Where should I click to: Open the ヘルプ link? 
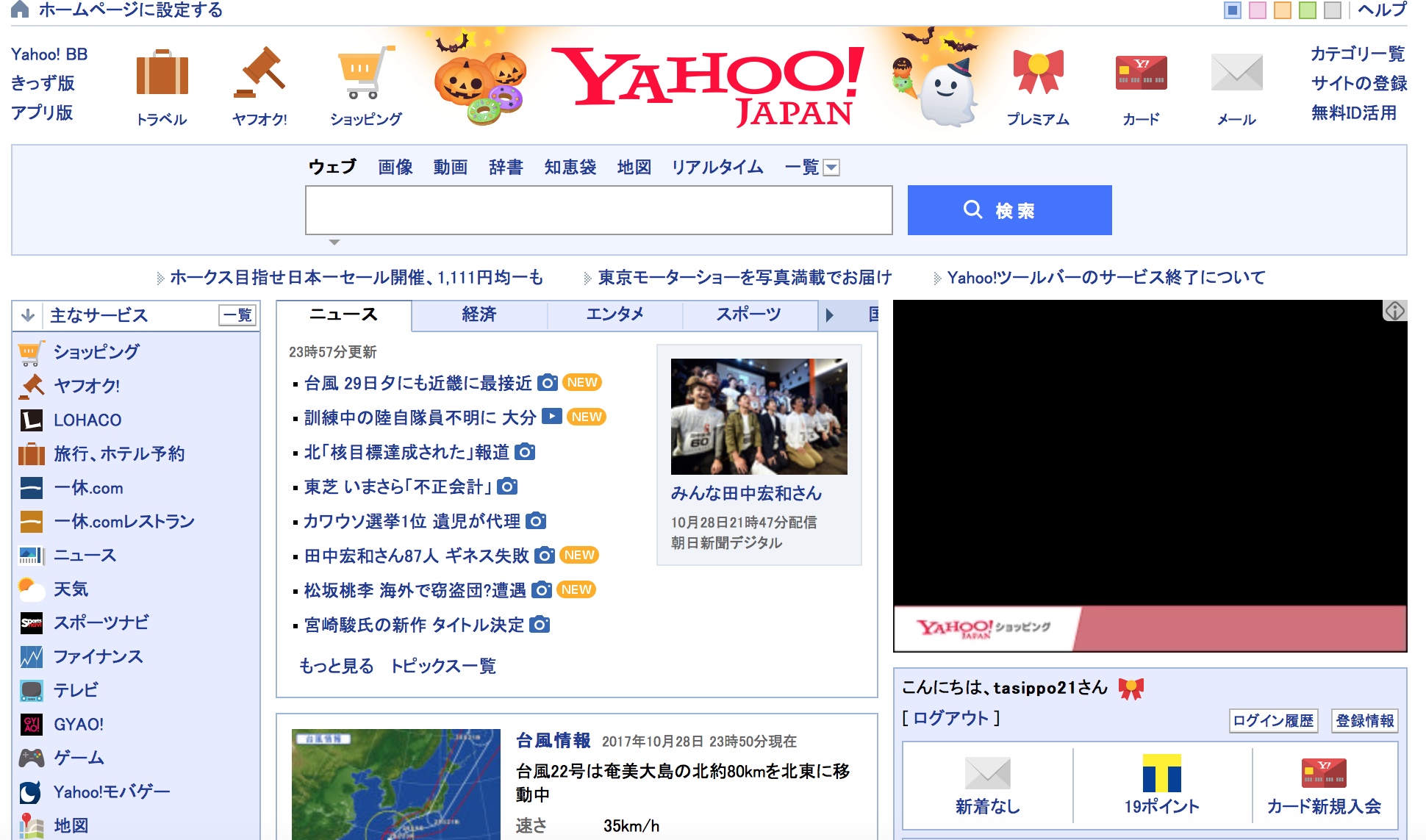click(x=1382, y=10)
